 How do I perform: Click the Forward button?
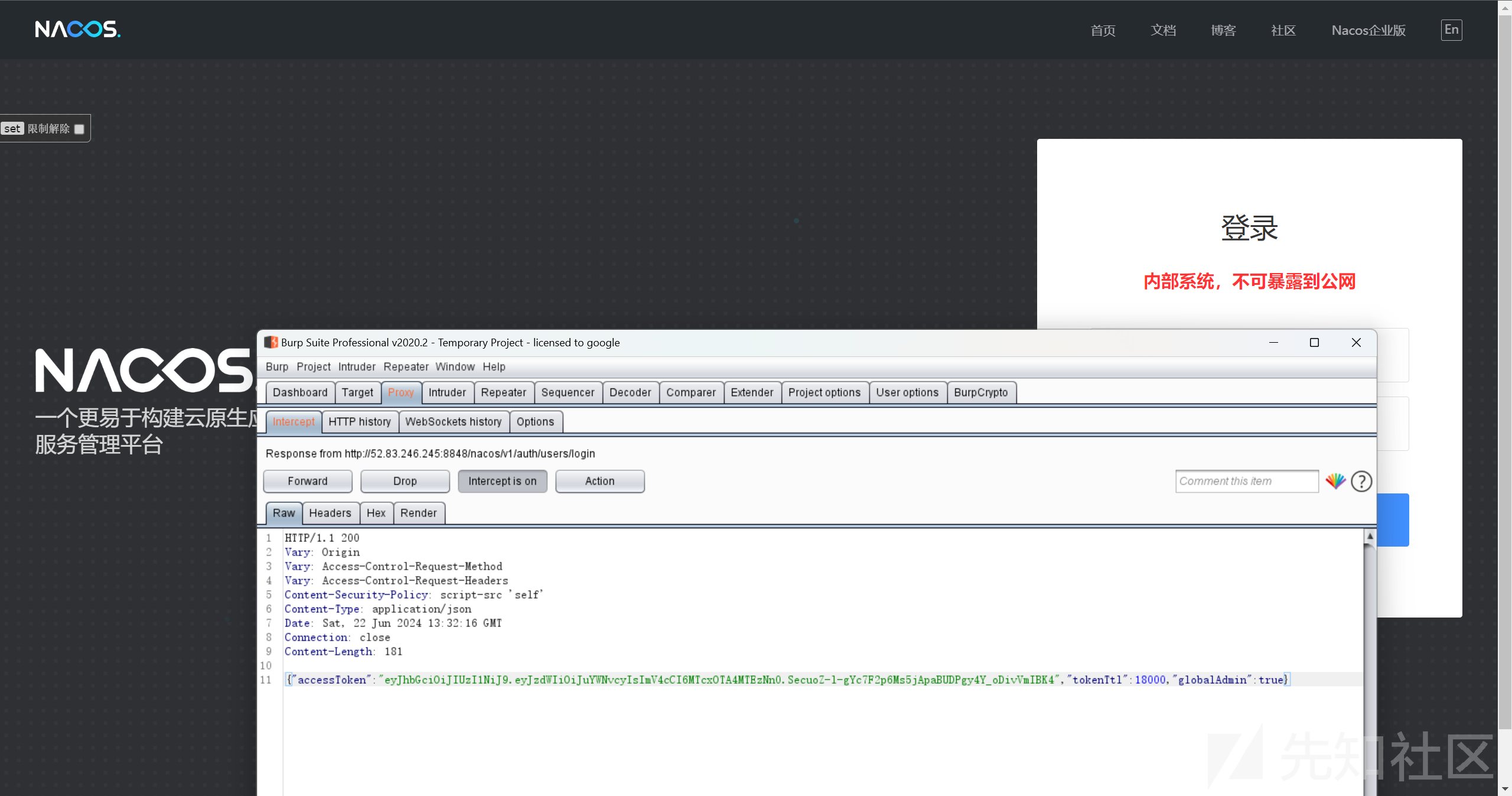click(x=308, y=481)
